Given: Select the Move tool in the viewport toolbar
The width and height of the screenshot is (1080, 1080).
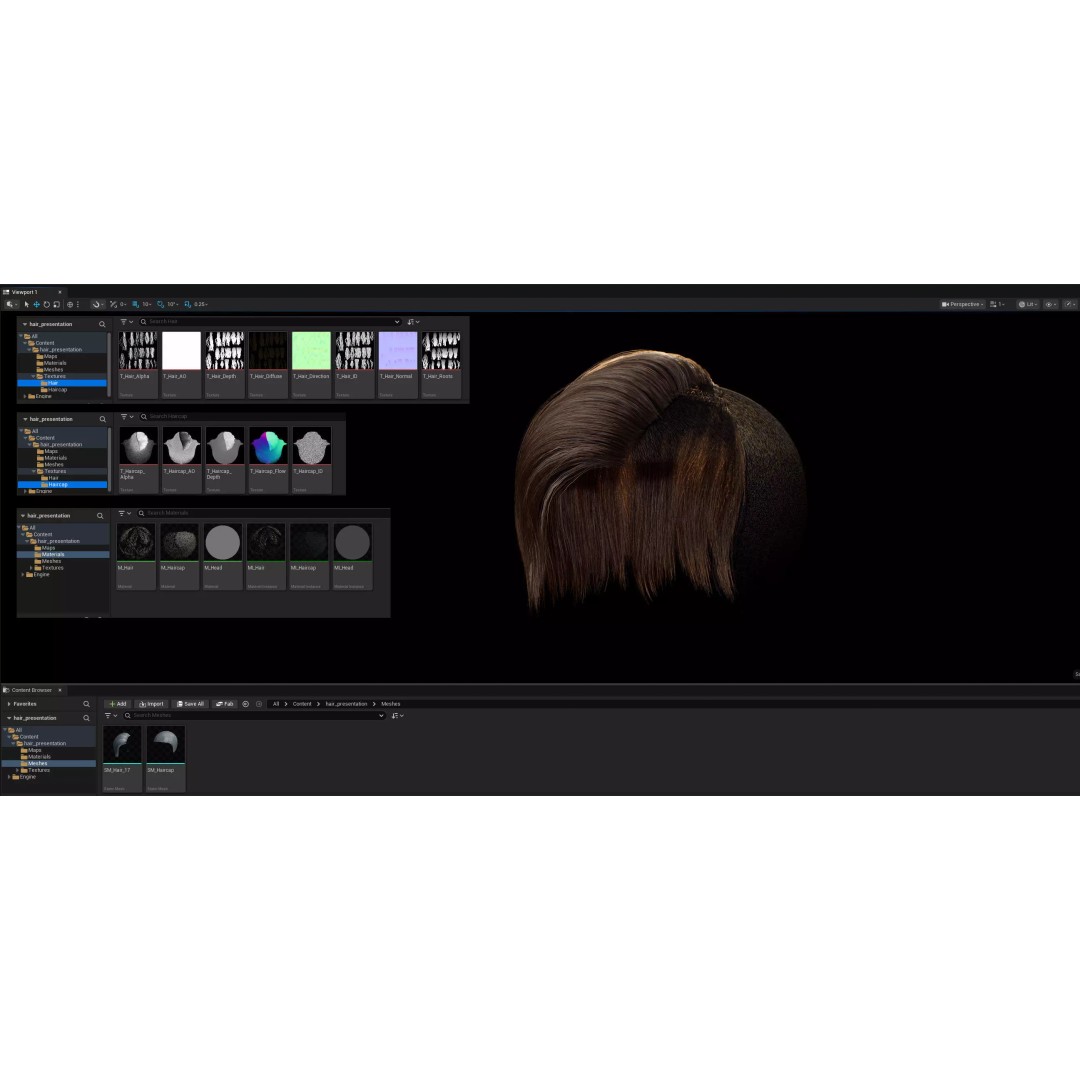Looking at the screenshot, I should tap(36, 304).
